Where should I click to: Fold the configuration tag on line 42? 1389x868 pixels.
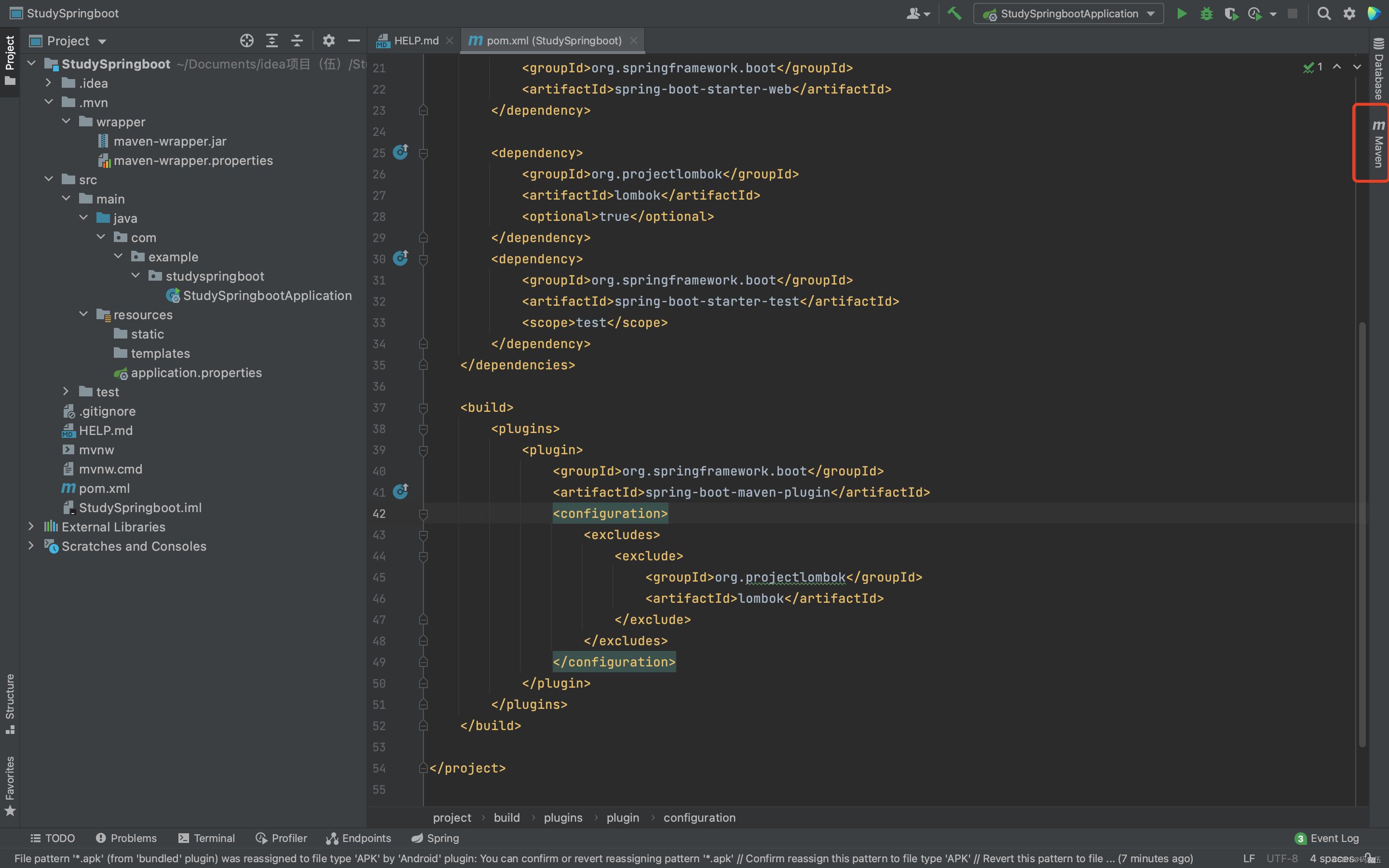423,514
